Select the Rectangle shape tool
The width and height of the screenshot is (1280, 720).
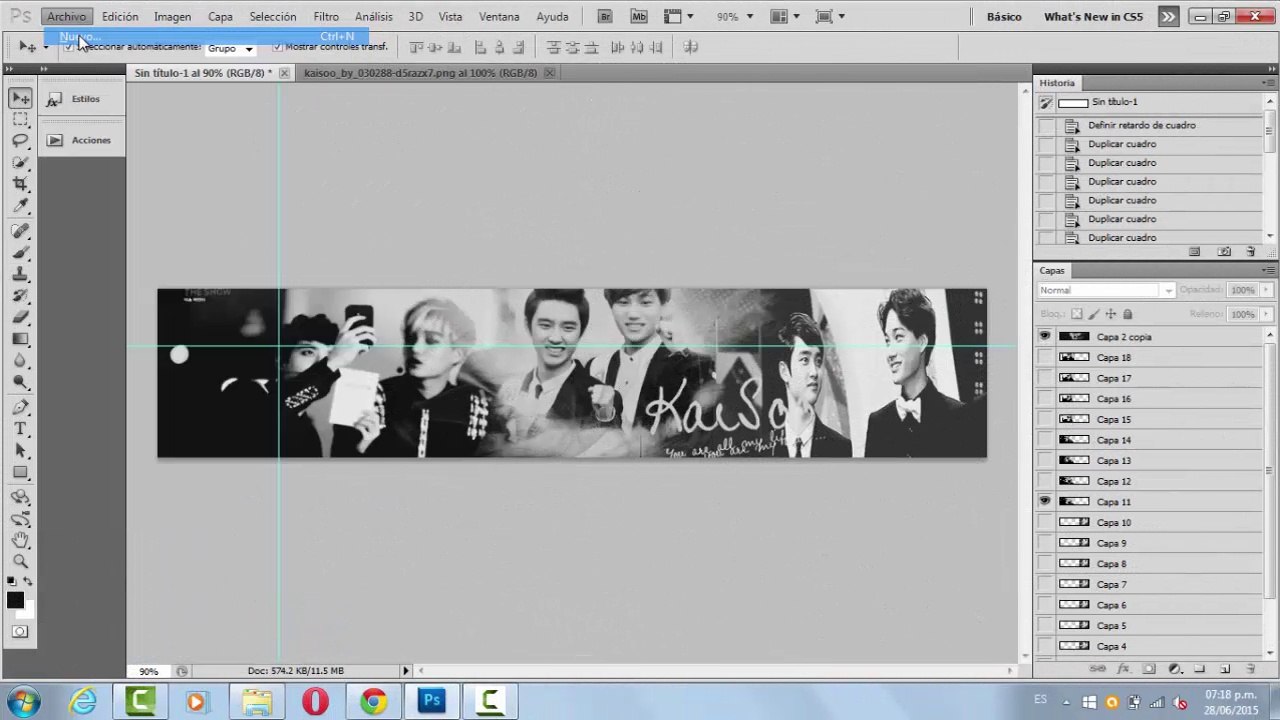click(20, 472)
